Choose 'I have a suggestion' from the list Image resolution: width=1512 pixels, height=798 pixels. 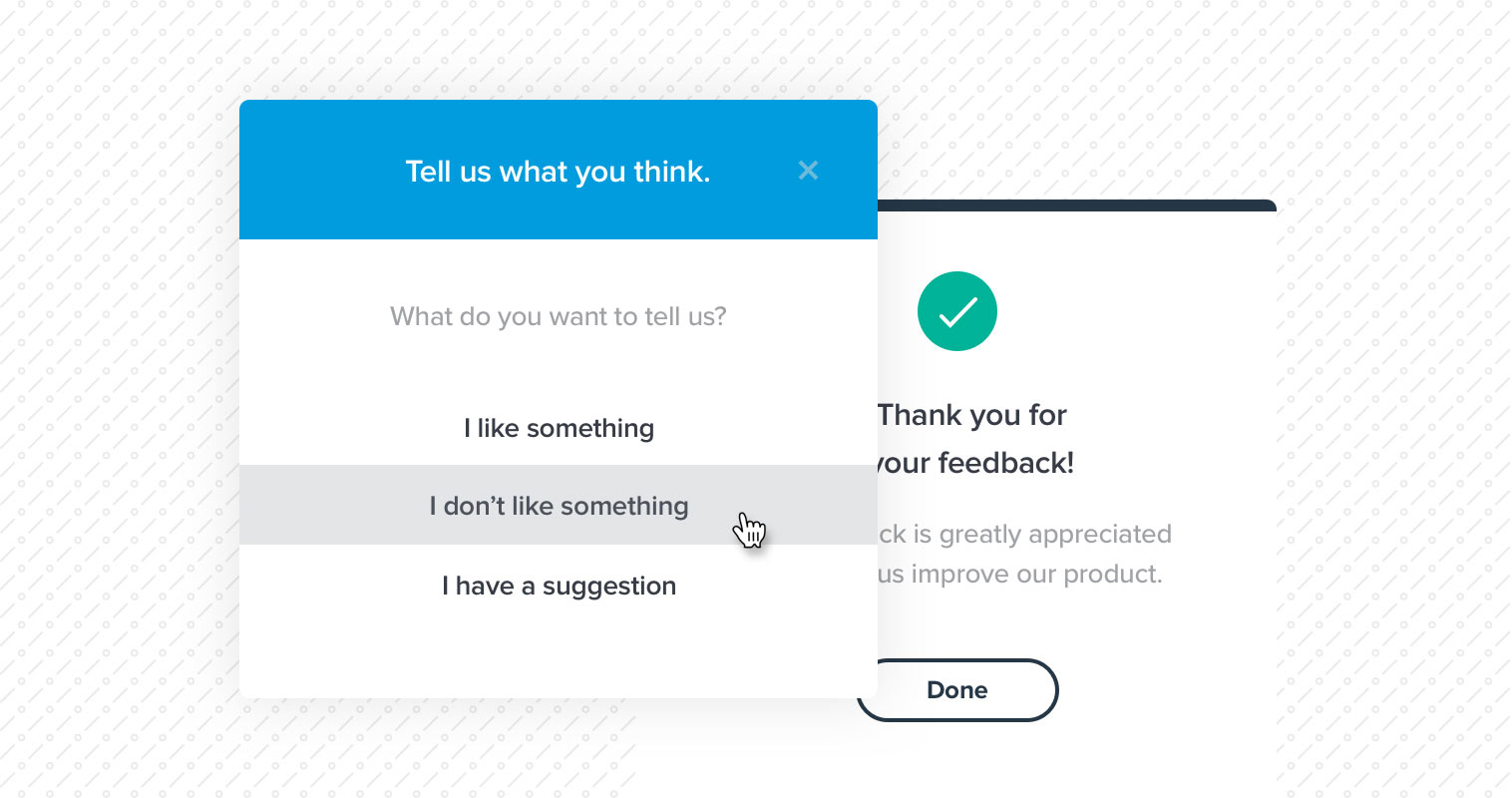559,586
